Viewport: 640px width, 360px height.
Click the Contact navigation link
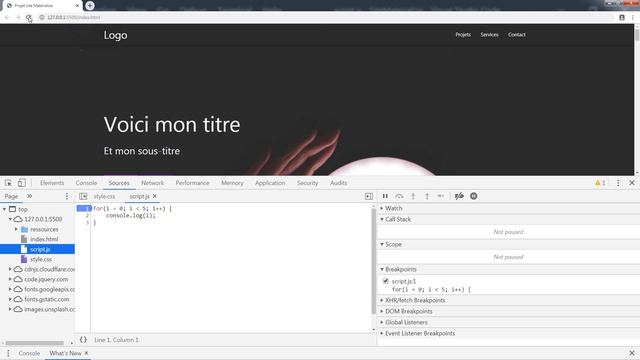click(x=517, y=35)
